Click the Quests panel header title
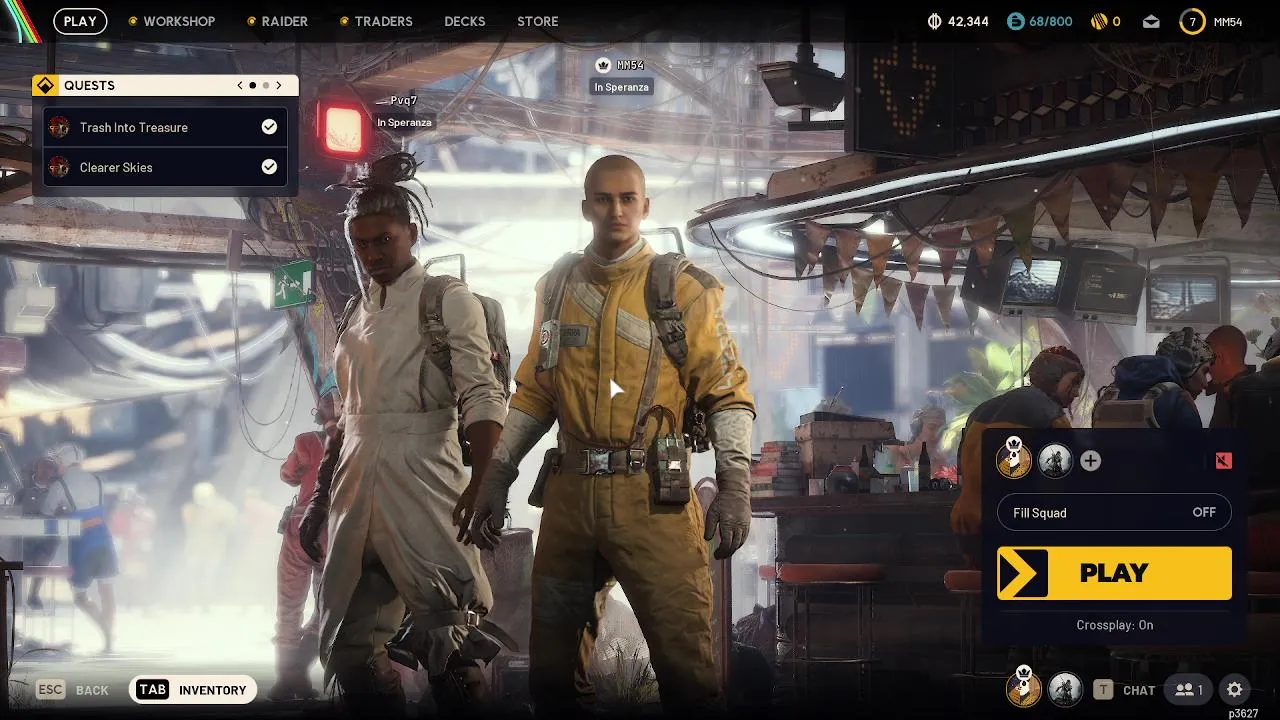This screenshot has height=720, width=1280. coord(89,86)
